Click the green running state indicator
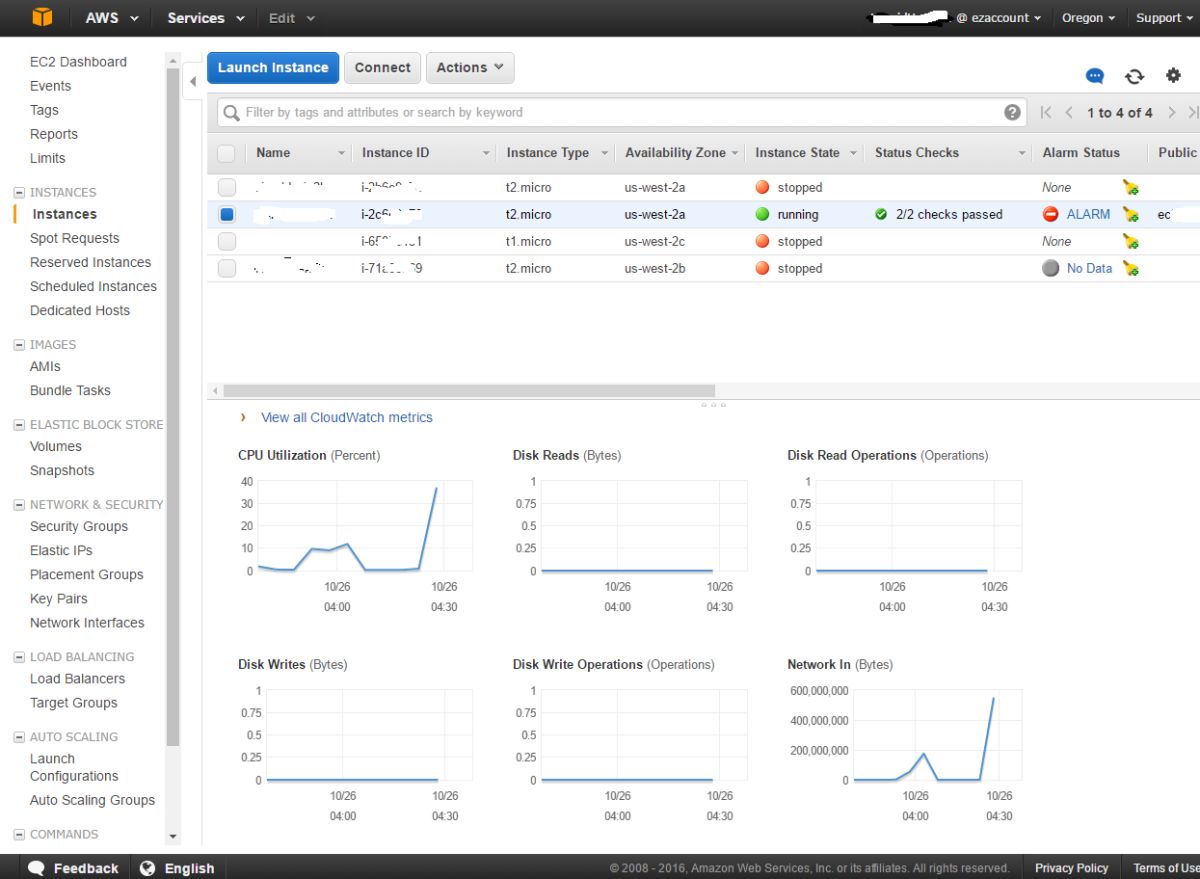1200x879 pixels. 762,214
